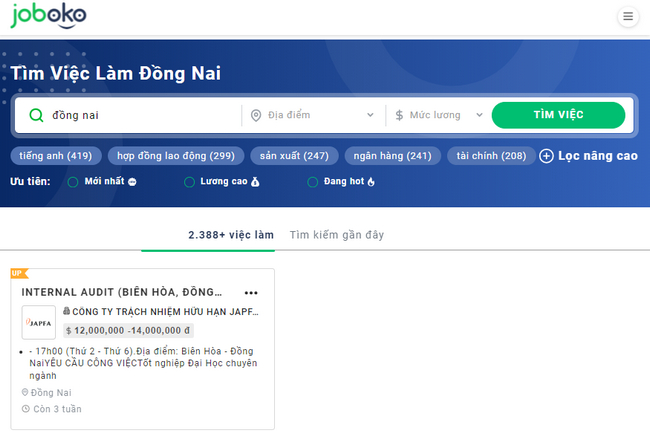Click the building icon before company name

pyautogui.click(x=66, y=311)
